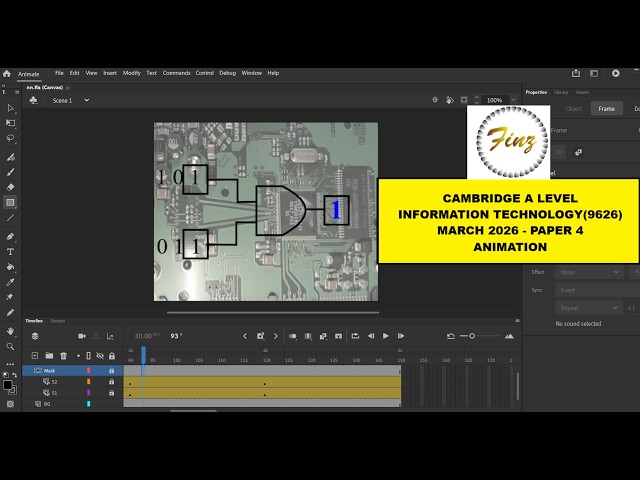This screenshot has height=480, width=640.
Task: Switch to the Output tab
Action: pyautogui.click(x=58, y=321)
